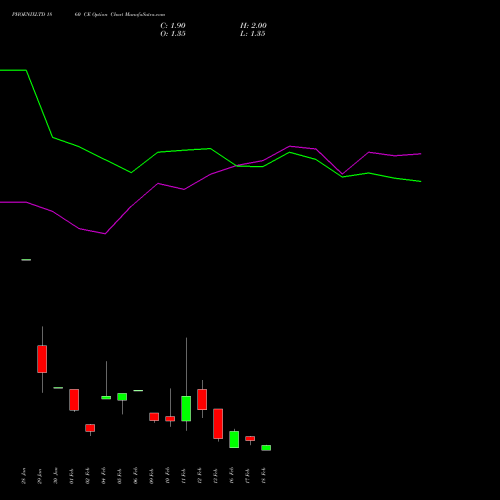Select the small red candlestick above 02 Feb
The height and width of the screenshot is (500, 500).
[90, 428]
